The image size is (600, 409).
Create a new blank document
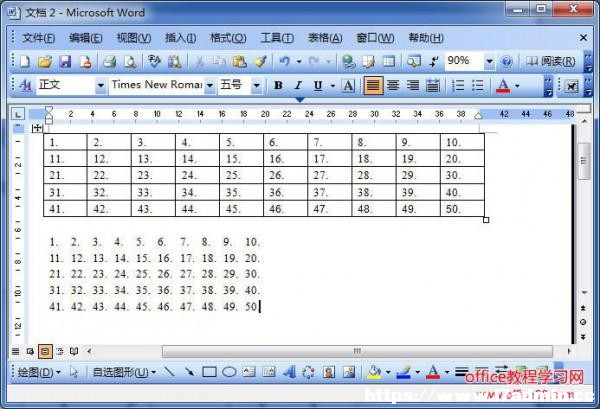coord(25,61)
